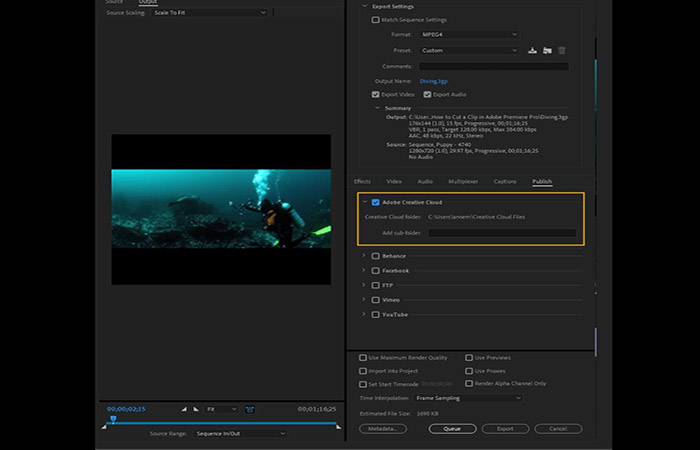Click the blue playhead marker

(113, 419)
